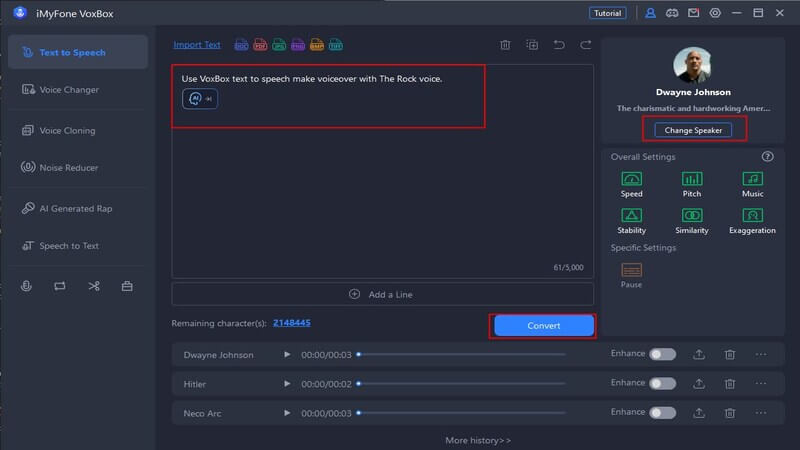Screen dimensions: 800x450
Task: Open Overall Settings help icon
Action: click(767, 157)
